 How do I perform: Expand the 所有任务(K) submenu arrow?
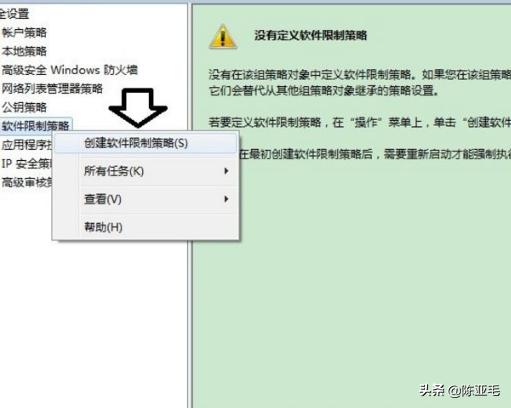point(226,171)
